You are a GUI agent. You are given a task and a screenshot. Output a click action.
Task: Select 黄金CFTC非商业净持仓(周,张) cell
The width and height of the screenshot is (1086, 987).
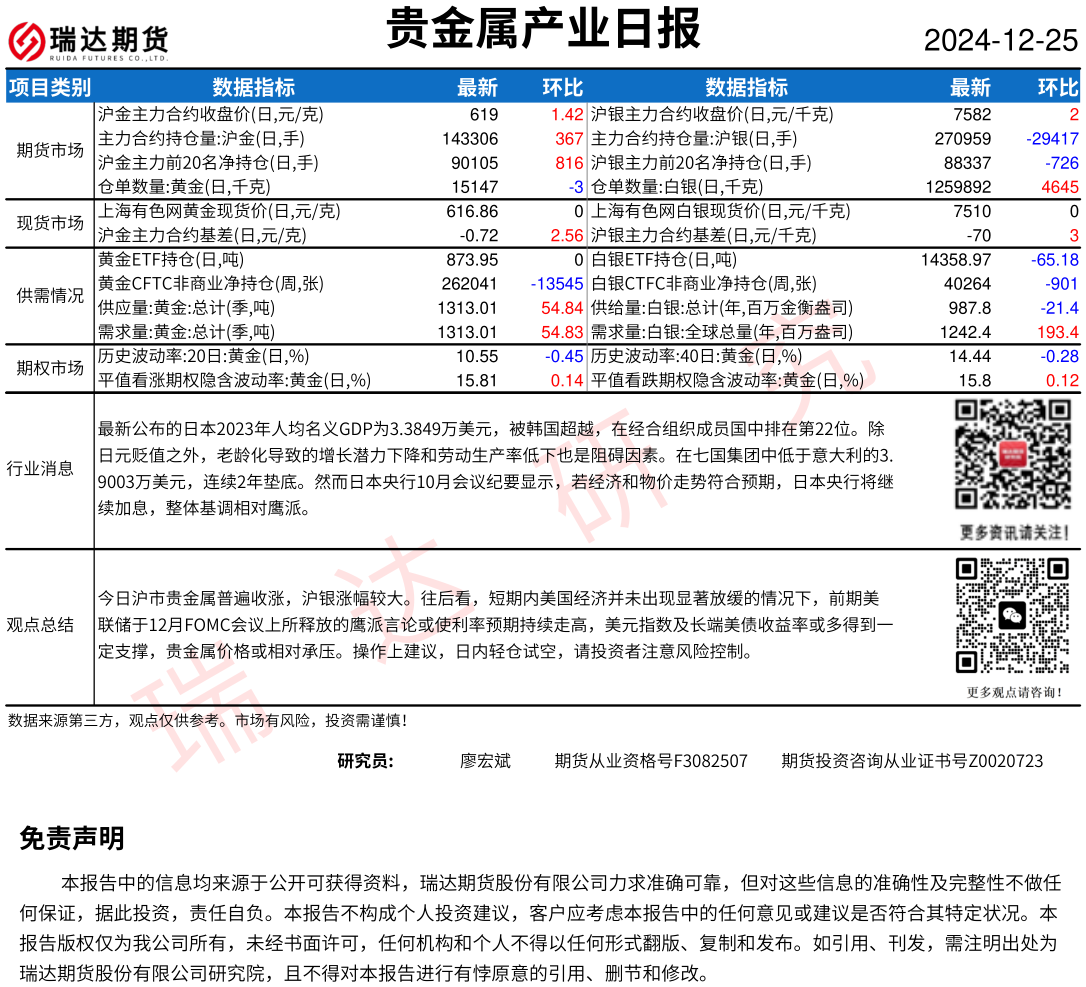(211, 284)
